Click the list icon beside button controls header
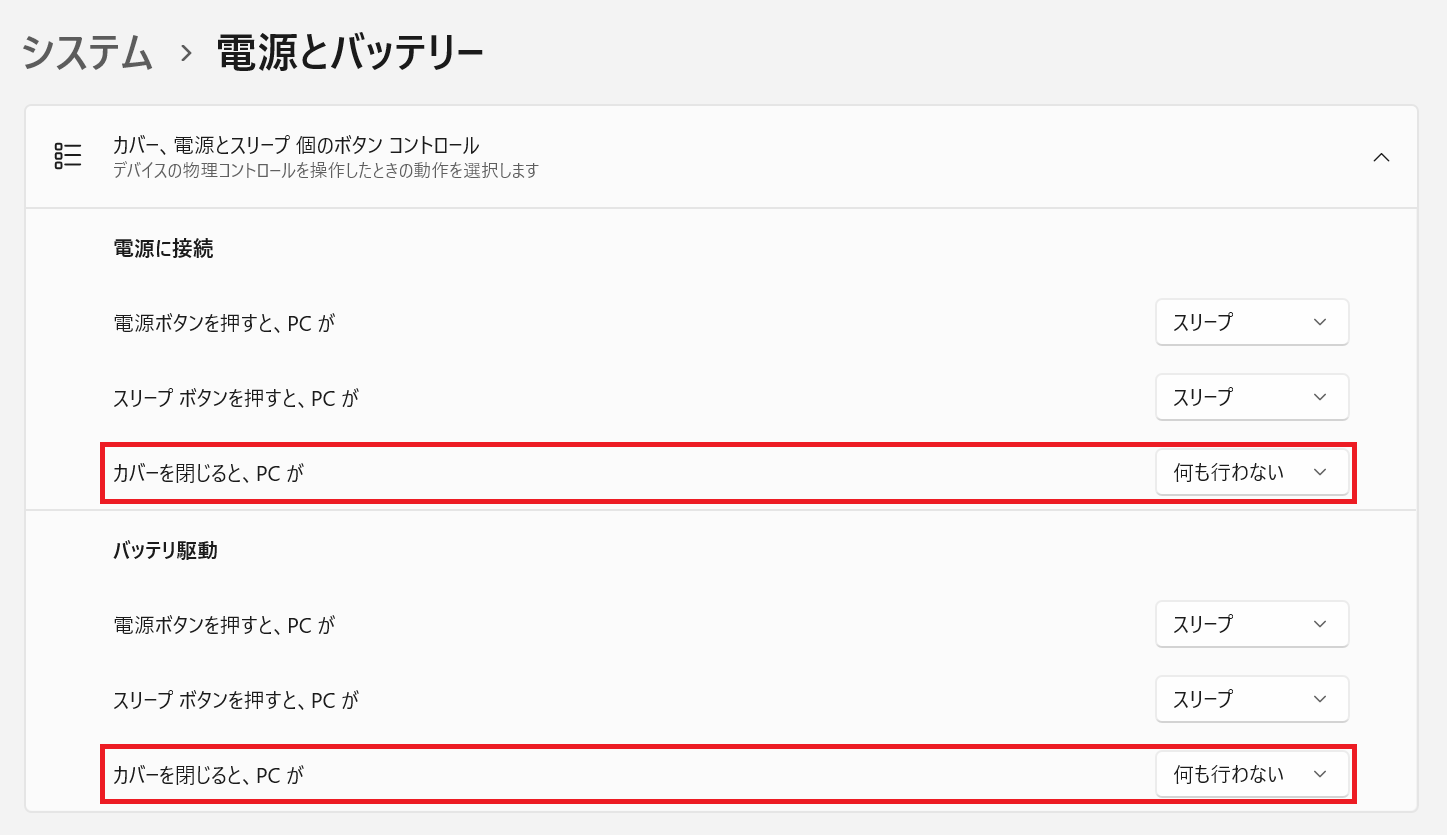The height and width of the screenshot is (835, 1447). click(68, 156)
